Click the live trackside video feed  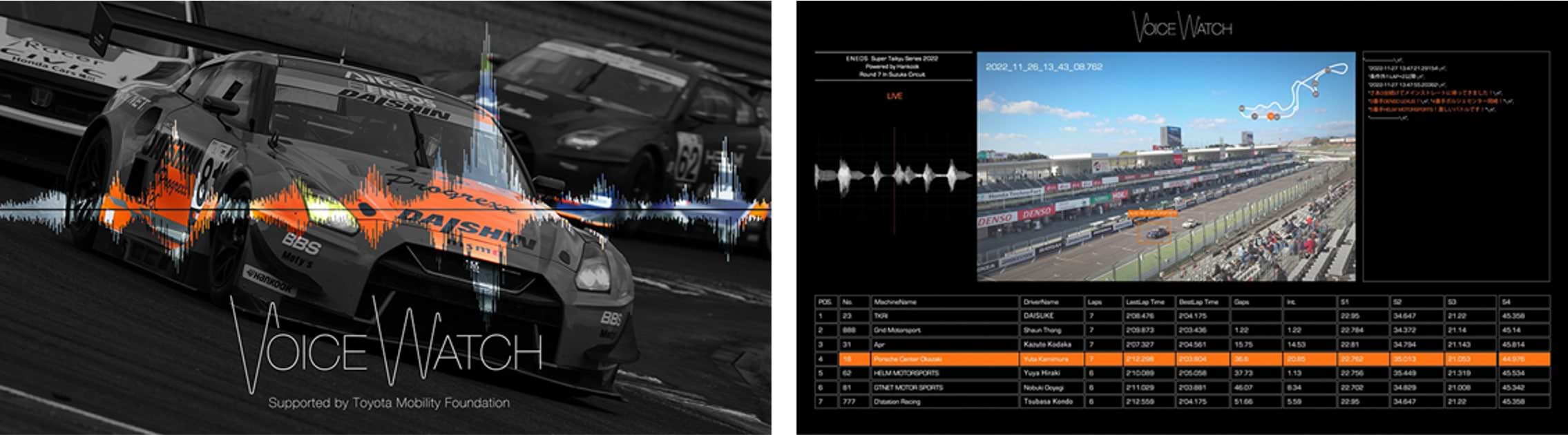(x=1166, y=166)
